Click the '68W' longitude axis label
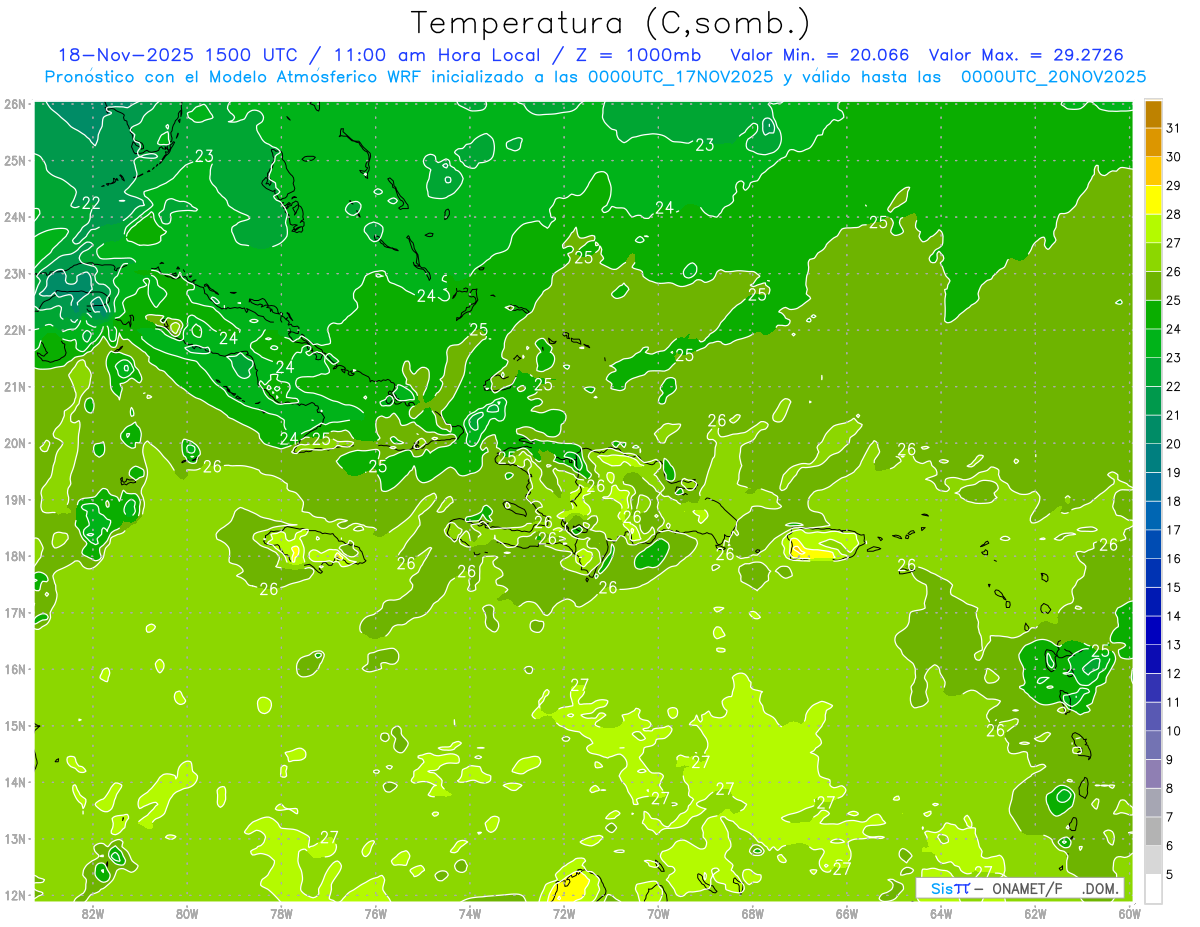 752,913
